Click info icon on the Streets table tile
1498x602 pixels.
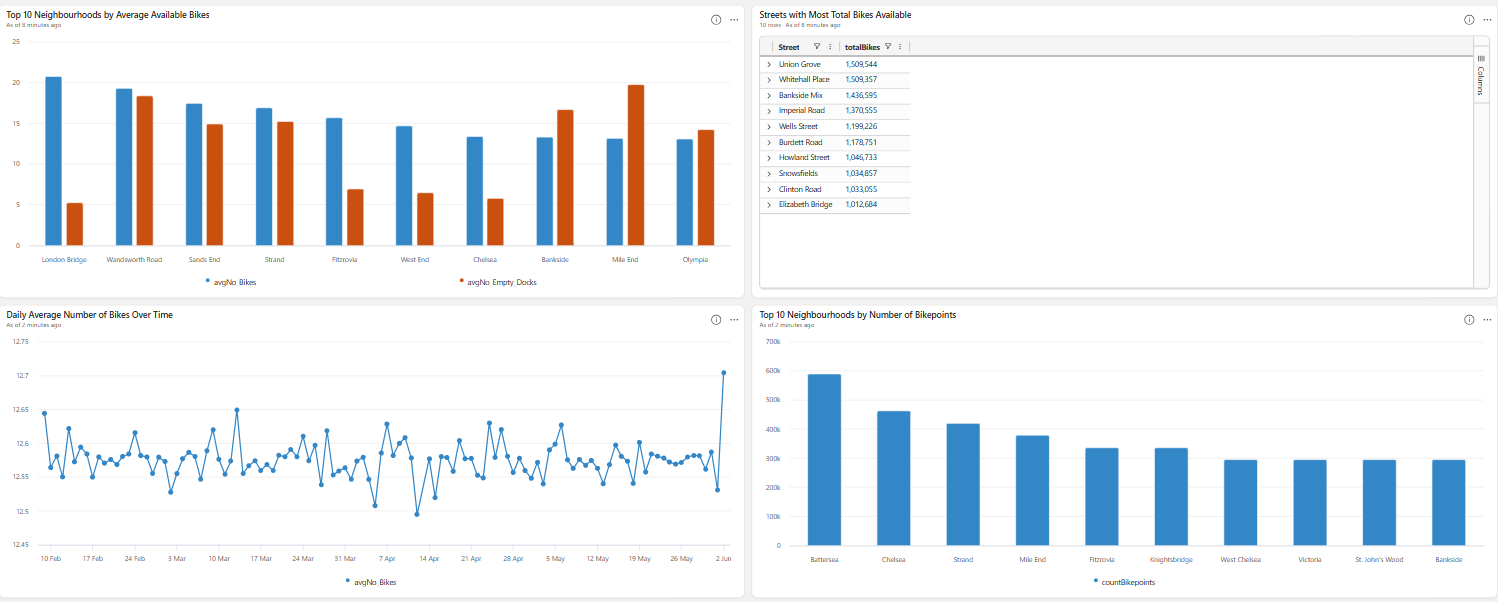(x=1469, y=20)
